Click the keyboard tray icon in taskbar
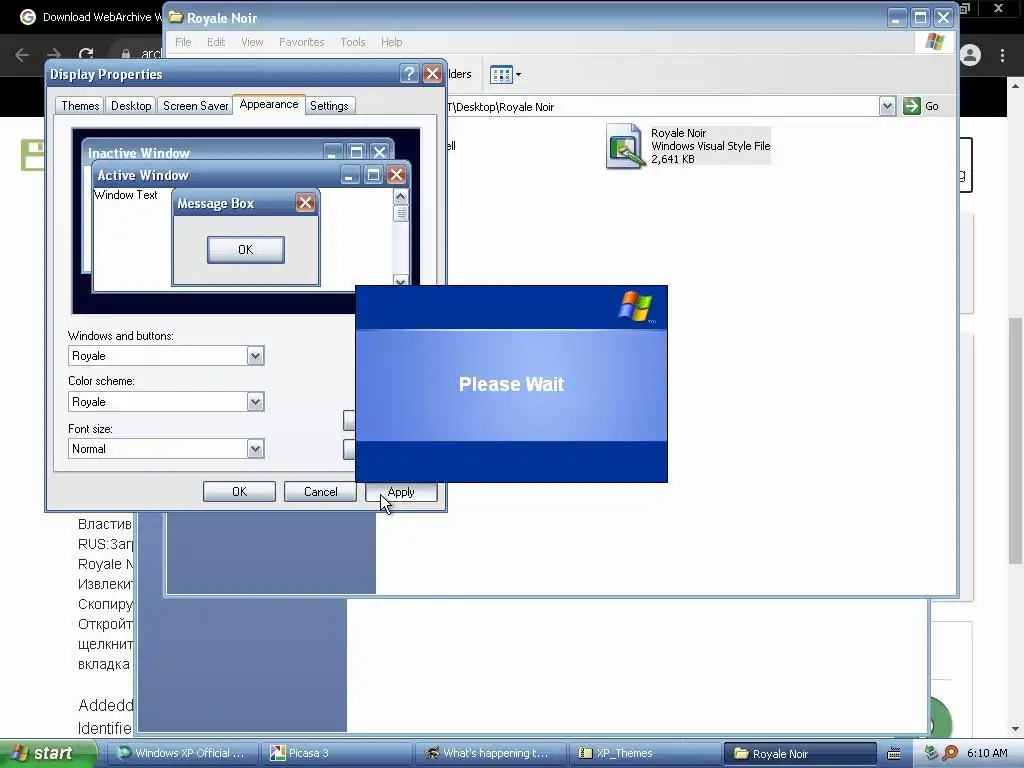The image size is (1024, 768). point(894,754)
